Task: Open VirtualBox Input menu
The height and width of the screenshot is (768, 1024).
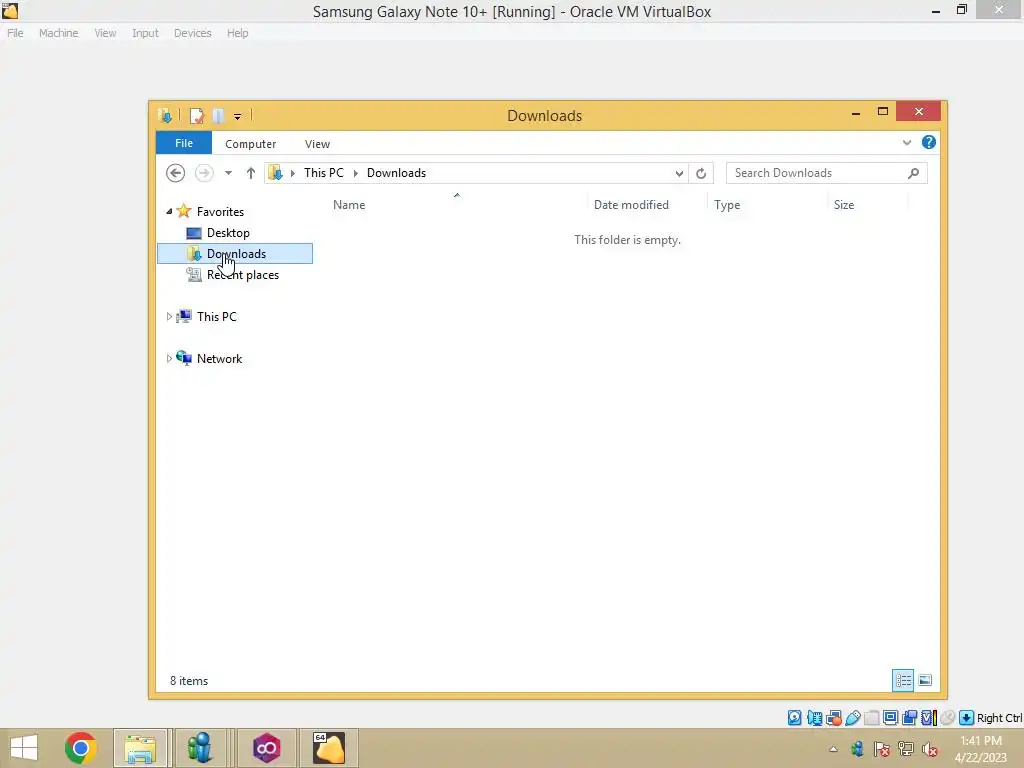Action: 145,33
